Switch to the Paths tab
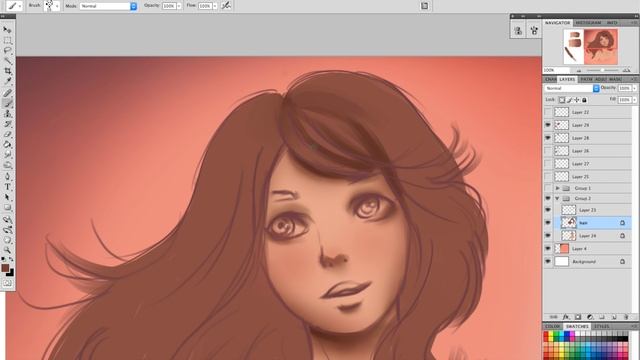640x360 pixels. pos(586,79)
